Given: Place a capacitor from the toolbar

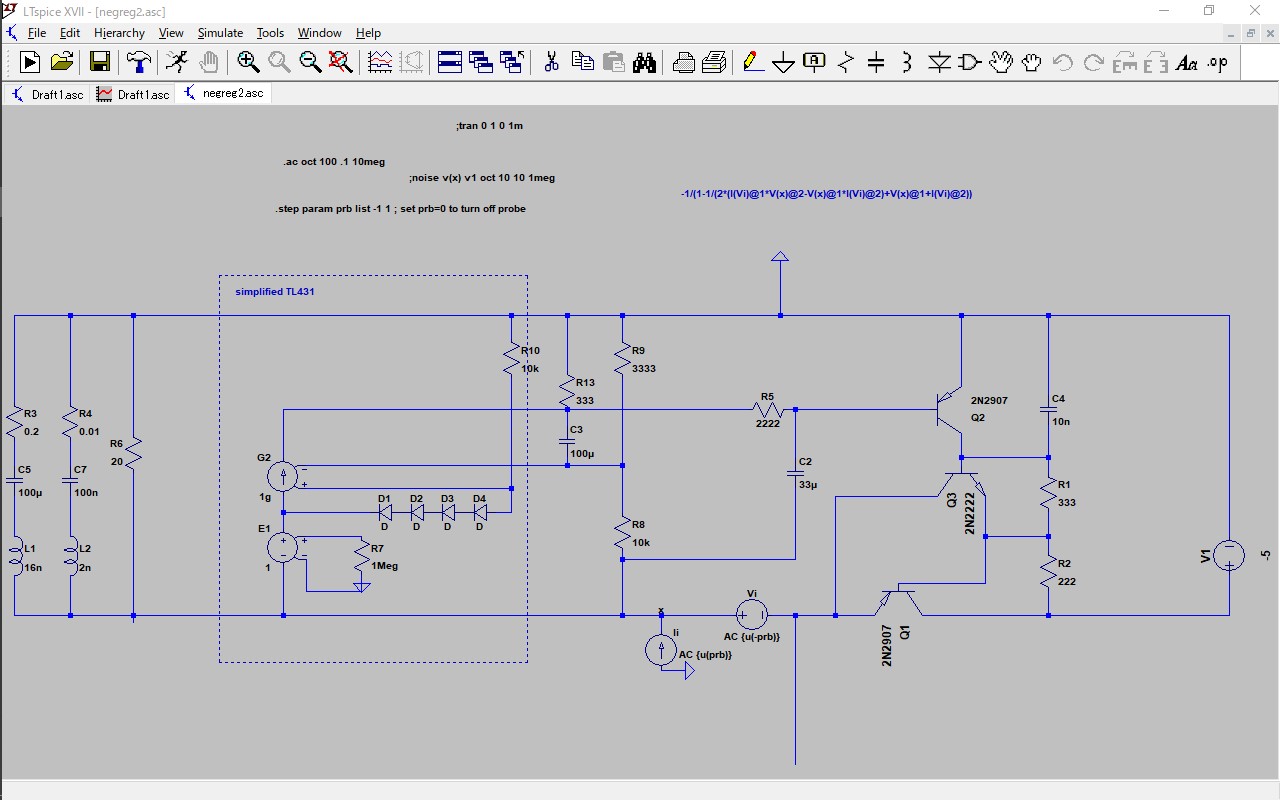Looking at the screenshot, I should 876,62.
